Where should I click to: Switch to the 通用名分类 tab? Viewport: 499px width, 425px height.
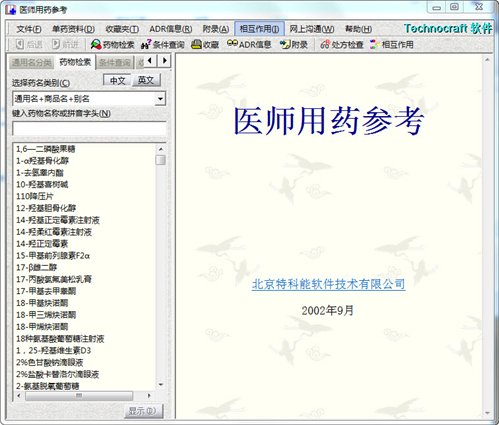pos(31,63)
